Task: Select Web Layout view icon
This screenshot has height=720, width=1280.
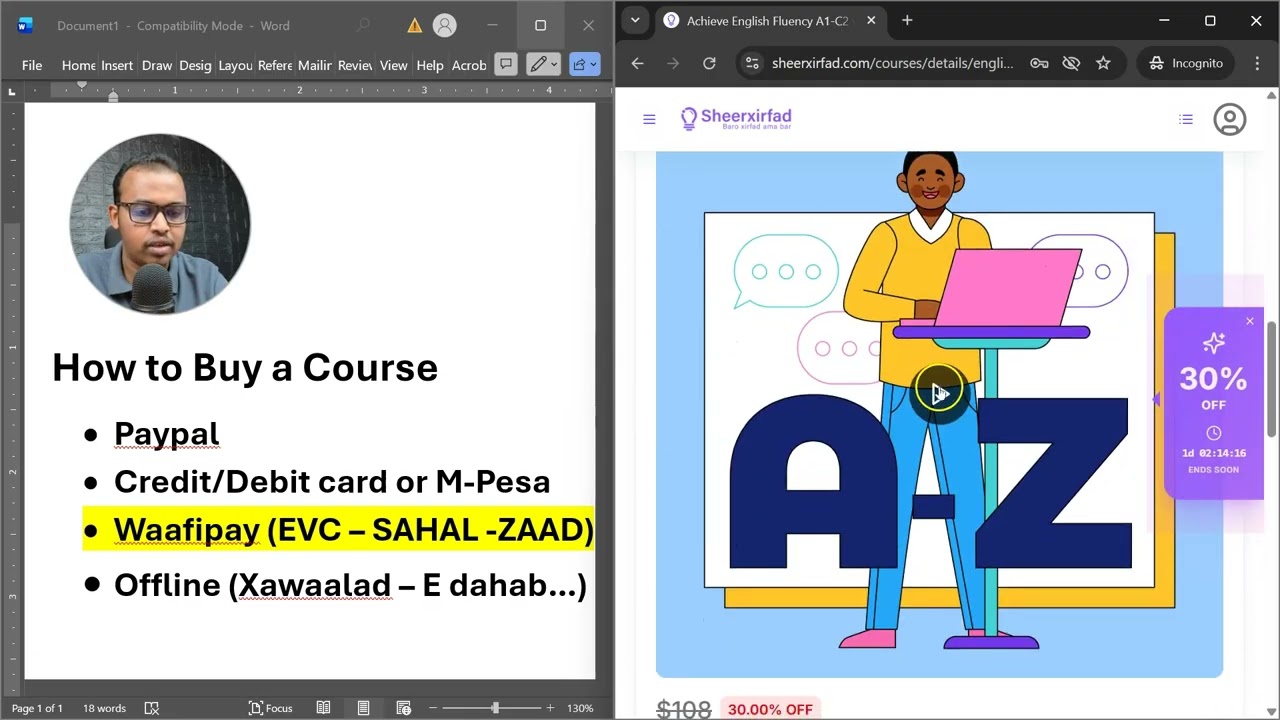Action: (x=403, y=708)
